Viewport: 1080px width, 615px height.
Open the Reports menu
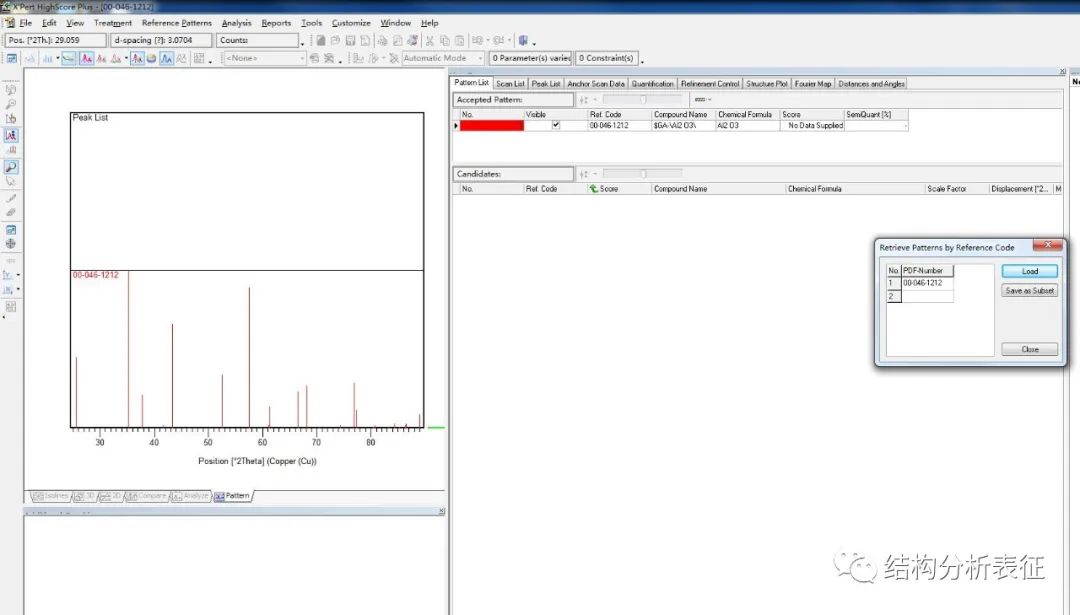(276, 23)
